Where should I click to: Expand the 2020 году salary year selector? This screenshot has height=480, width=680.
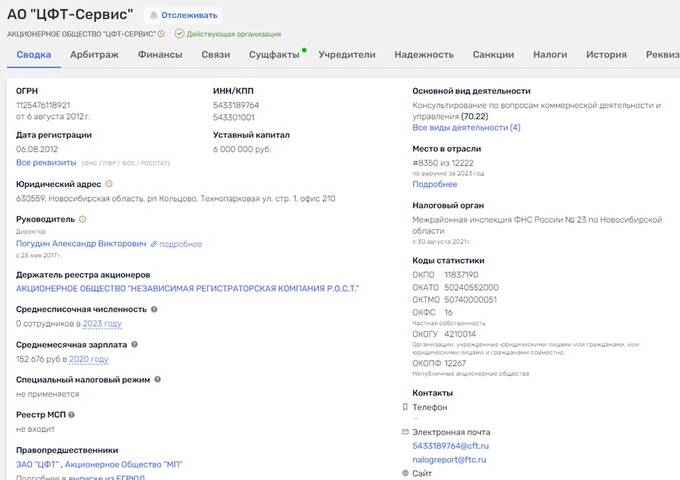click(88, 359)
